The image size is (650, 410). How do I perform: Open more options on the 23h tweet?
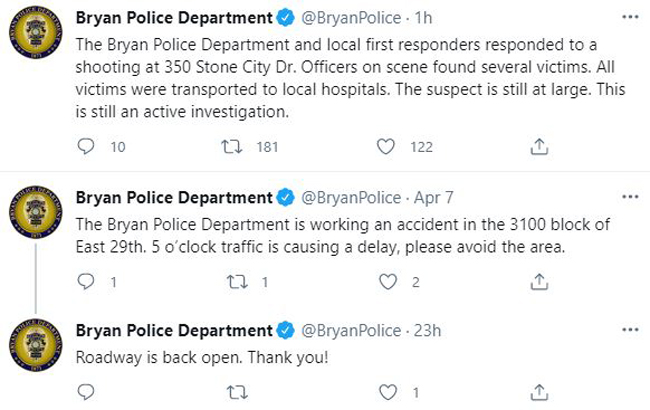[x=630, y=330]
